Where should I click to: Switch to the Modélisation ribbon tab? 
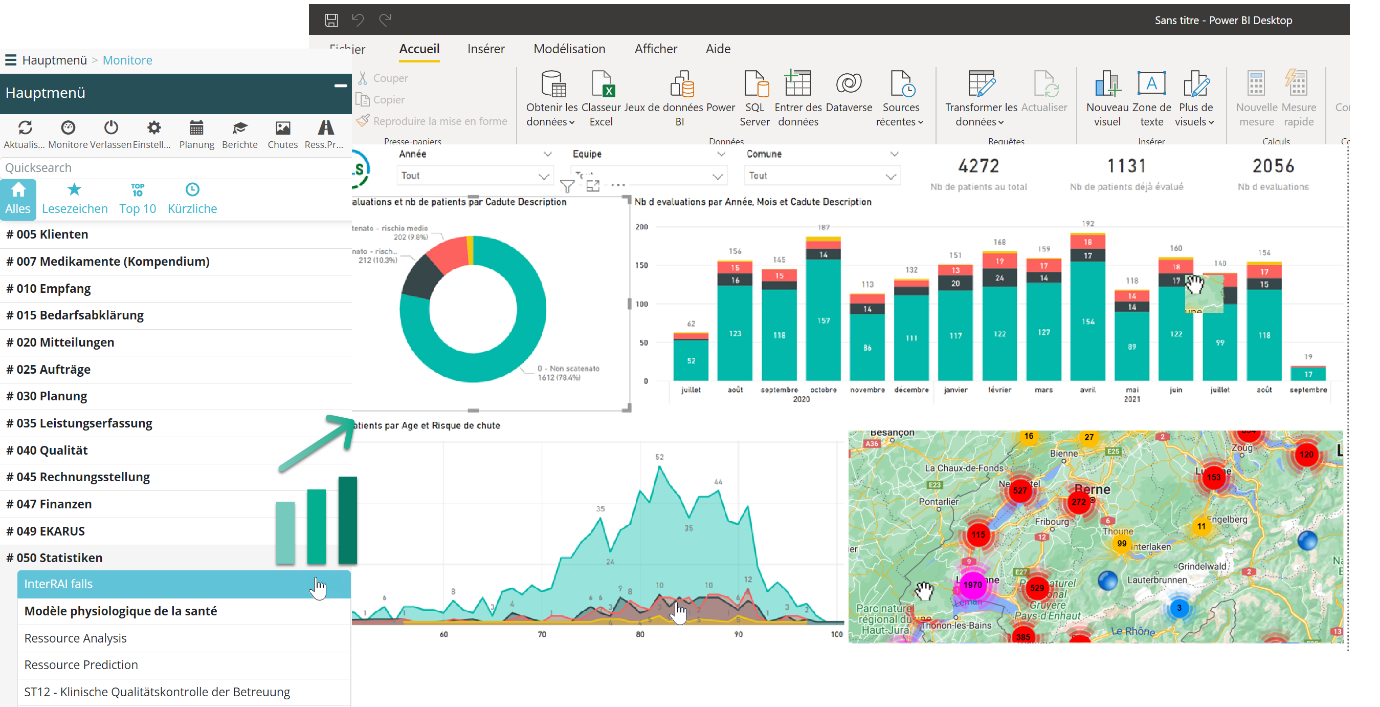coord(569,49)
